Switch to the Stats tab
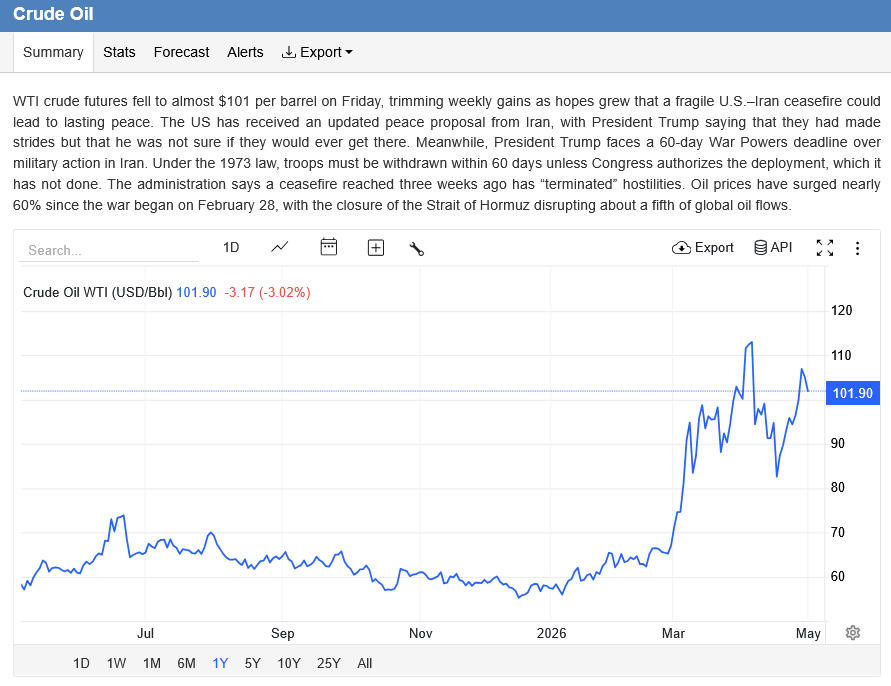Image resolution: width=891 pixels, height=686 pixels. click(119, 52)
